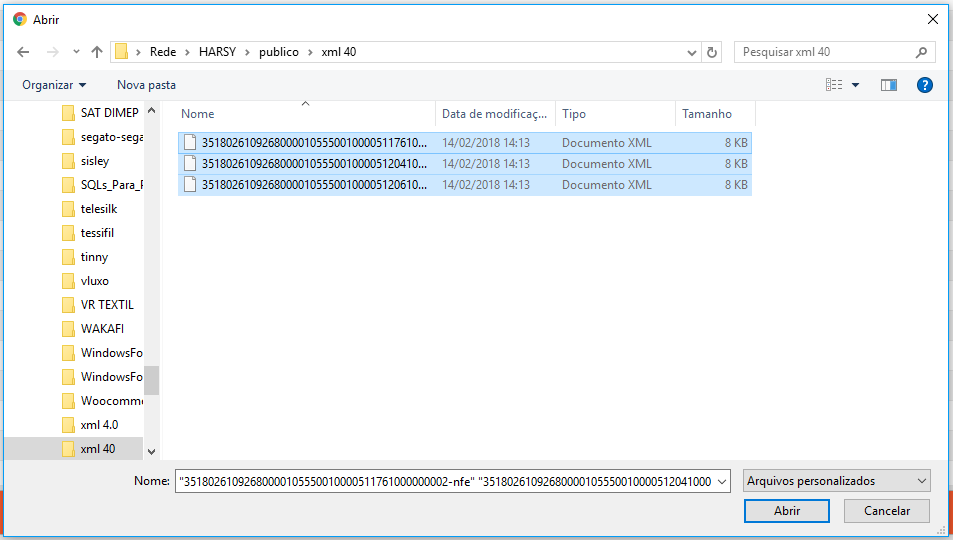953x540 pixels.
Task: Create a Nova pasta
Action: point(146,85)
